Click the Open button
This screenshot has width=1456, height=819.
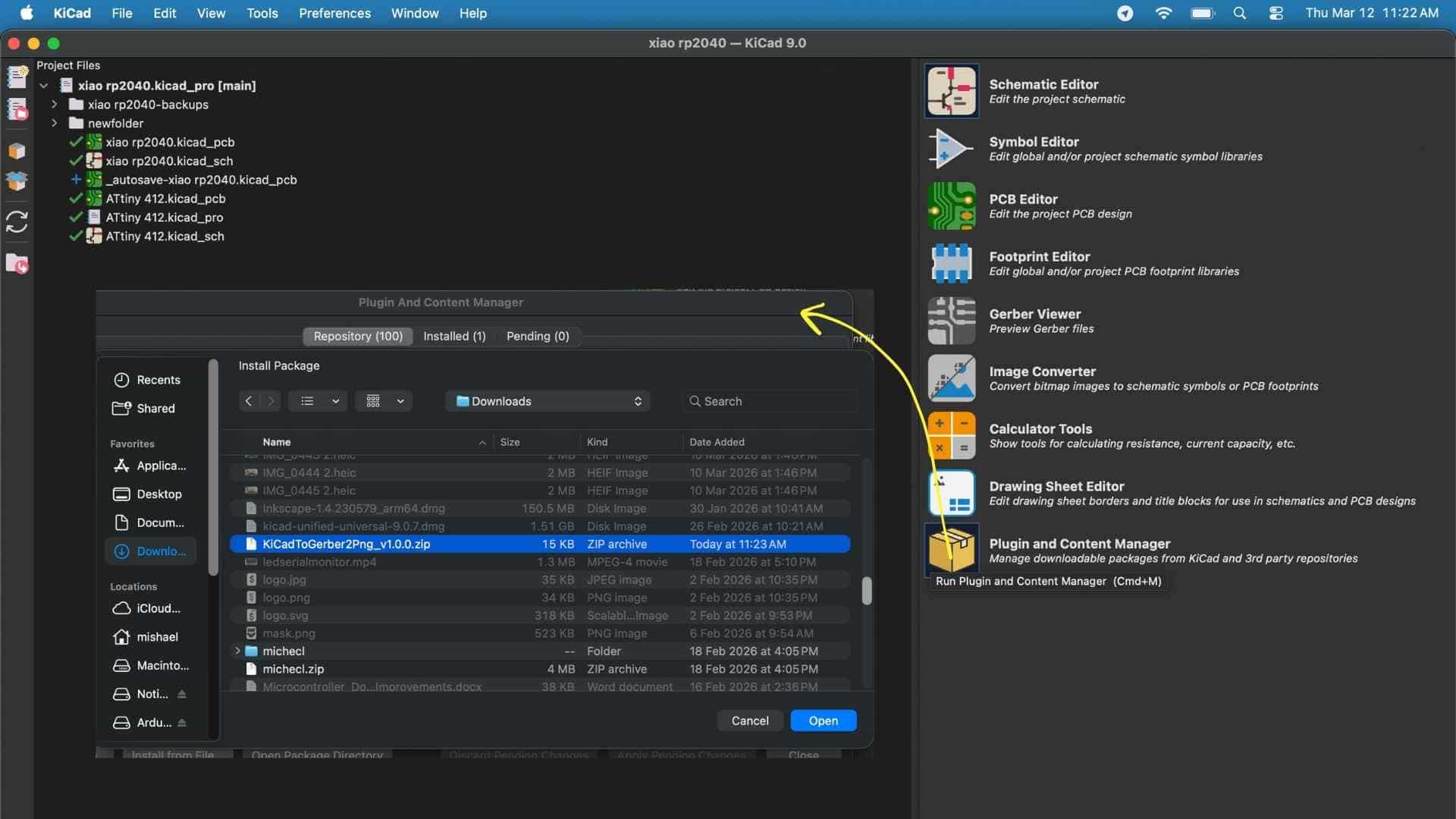point(823,720)
